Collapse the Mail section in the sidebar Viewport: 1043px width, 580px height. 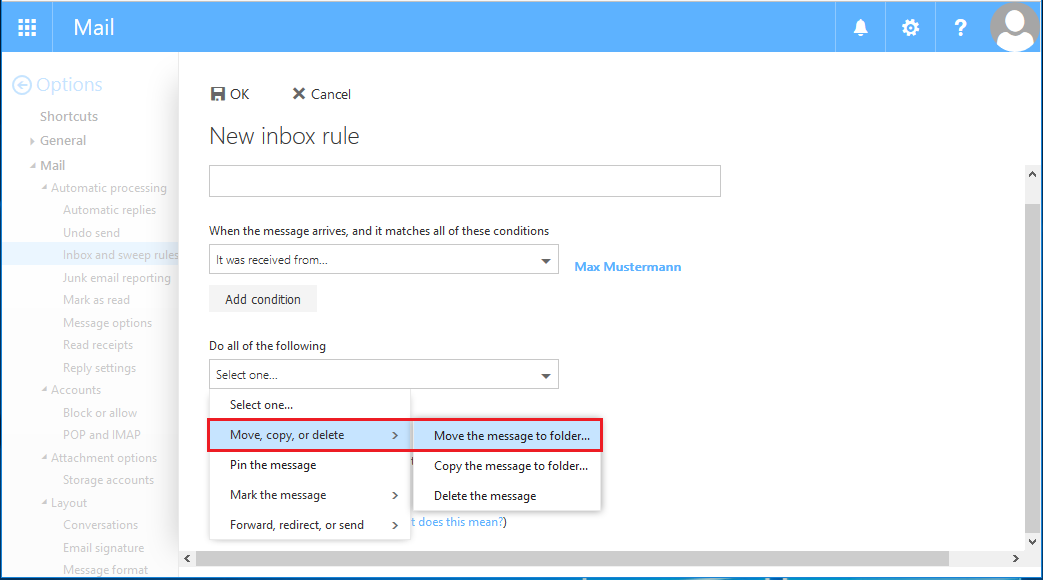[31, 164]
